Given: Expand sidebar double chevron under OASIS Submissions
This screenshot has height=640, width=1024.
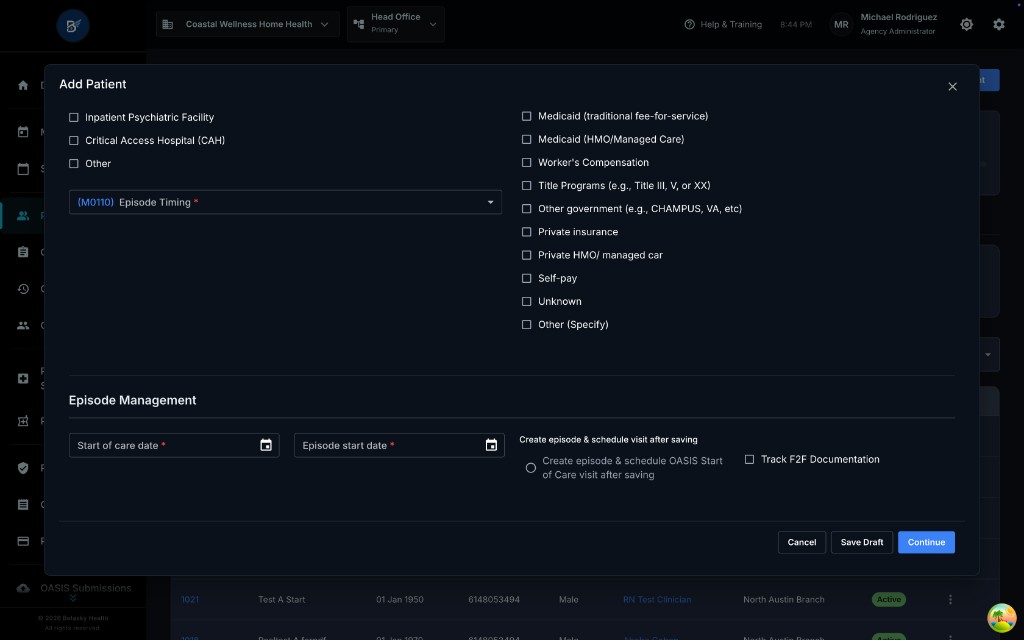Looking at the screenshot, I should pos(73,598).
